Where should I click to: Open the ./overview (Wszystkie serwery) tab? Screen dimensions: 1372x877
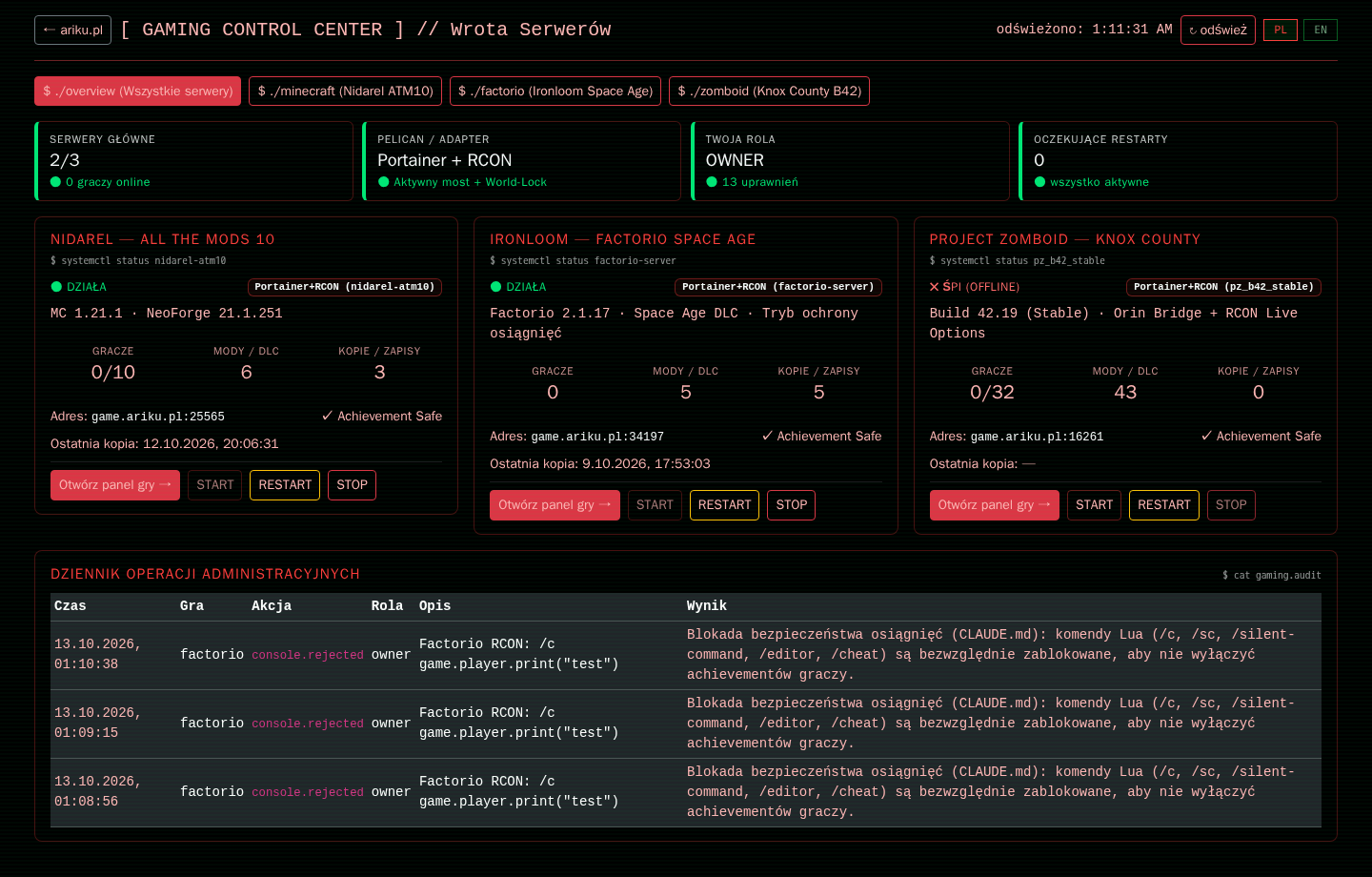click(137, 91)
